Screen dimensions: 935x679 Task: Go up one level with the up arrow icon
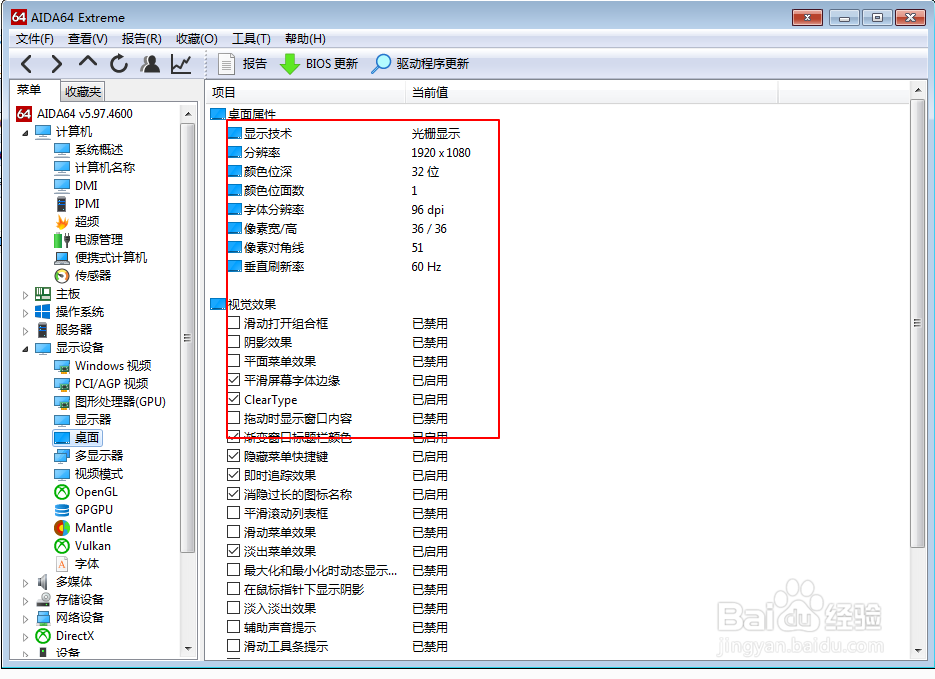coord(88,61)
